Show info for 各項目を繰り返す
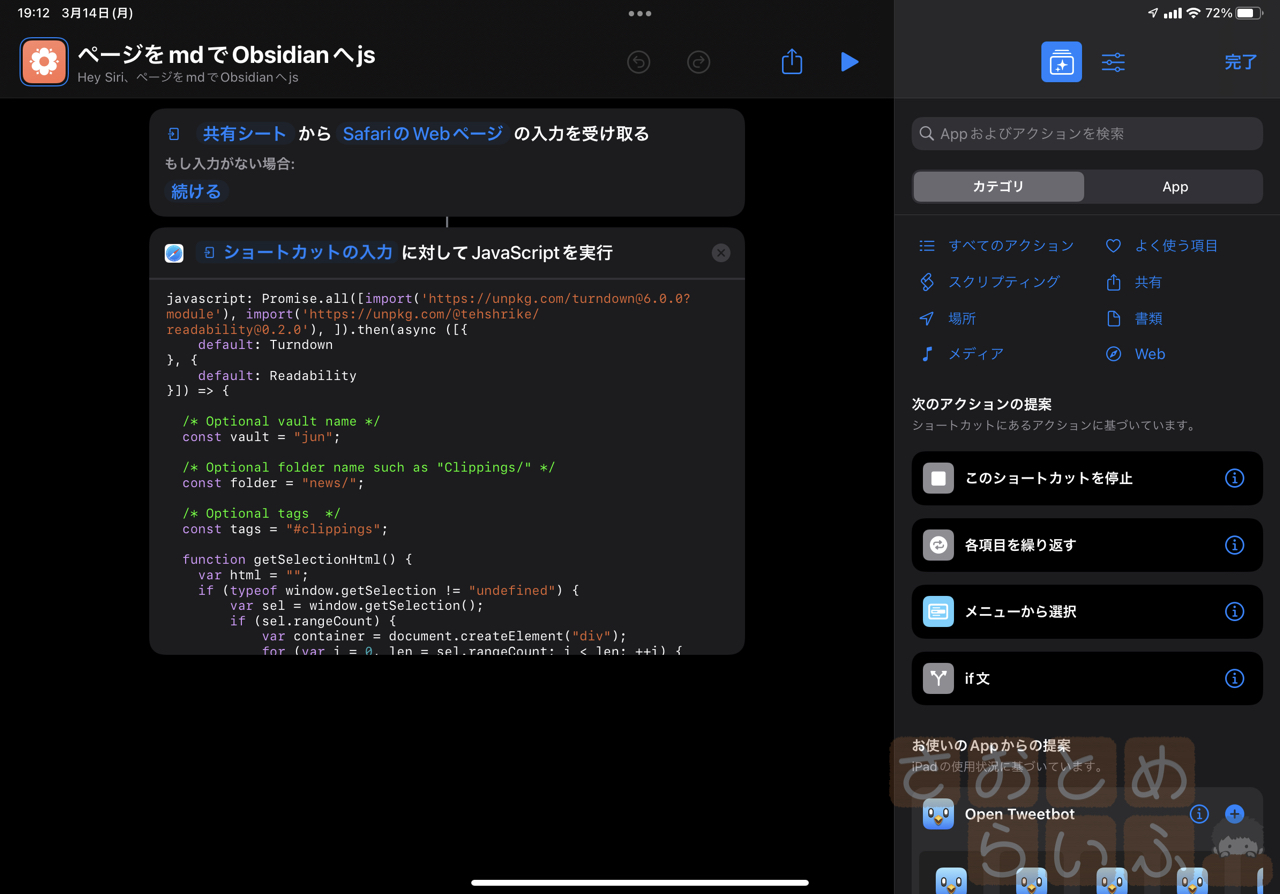Screen dimensions: 1280x894 tap(1235, 545)
